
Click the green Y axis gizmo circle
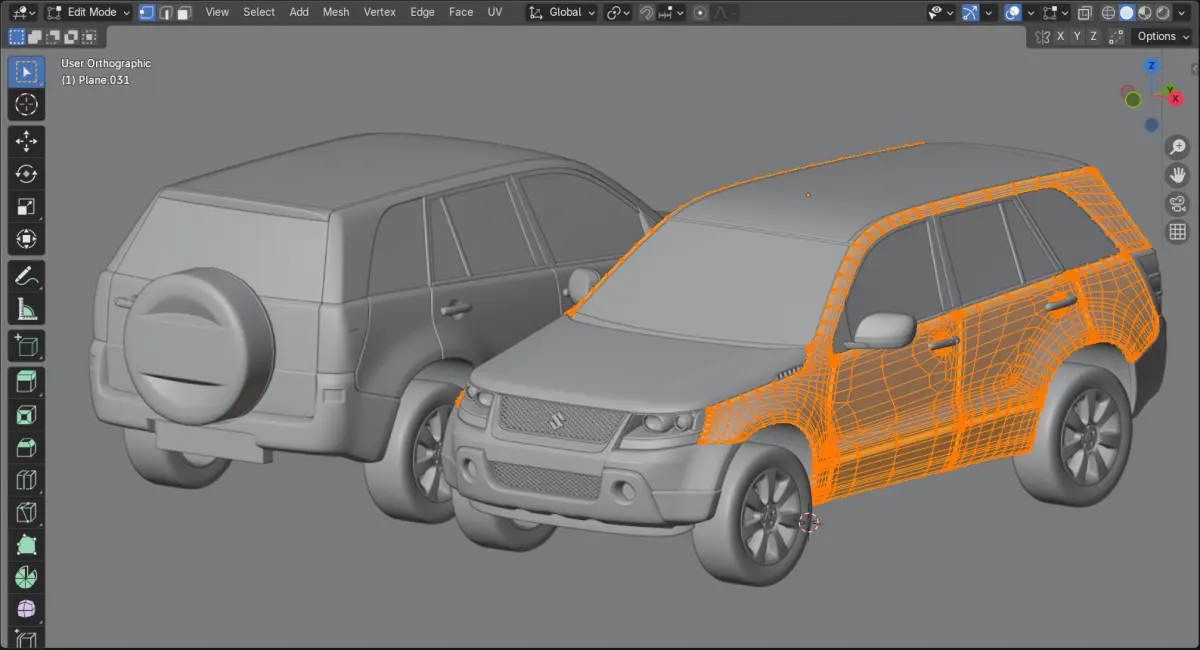(1133, 99)
